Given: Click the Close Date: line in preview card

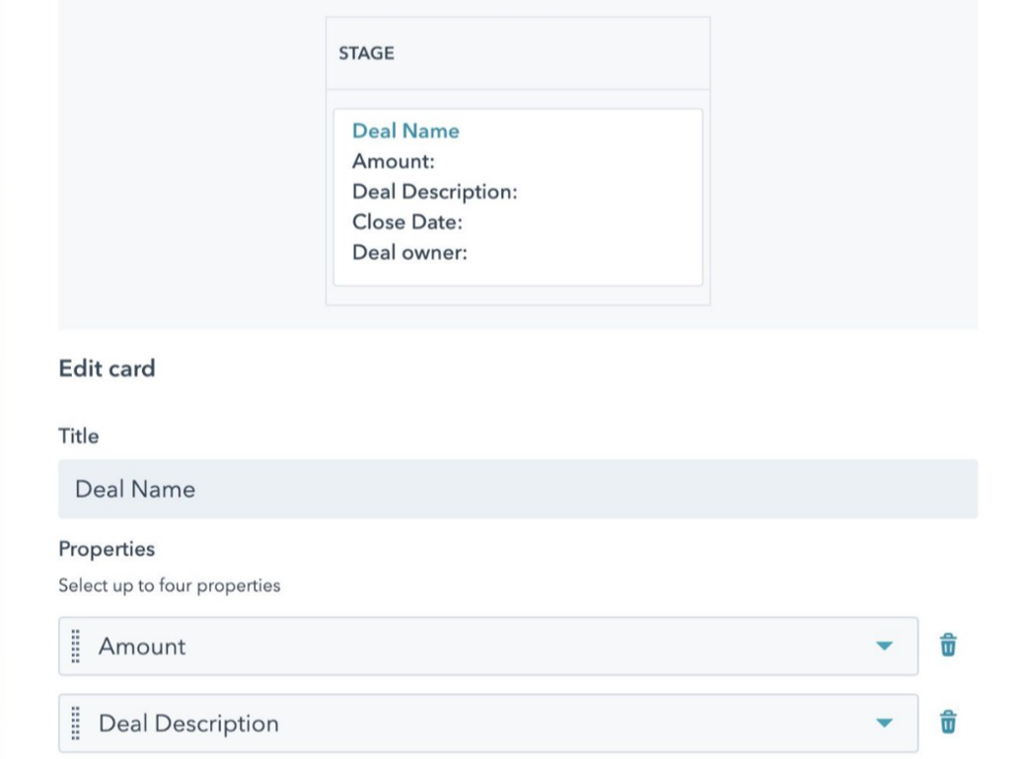Looking at the screenshot, I should 407,221.
